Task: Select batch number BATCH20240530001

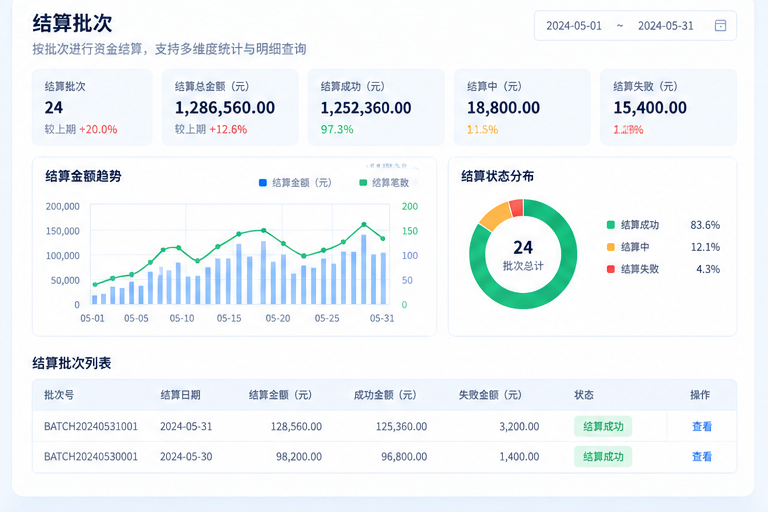Action: [91, 457]
